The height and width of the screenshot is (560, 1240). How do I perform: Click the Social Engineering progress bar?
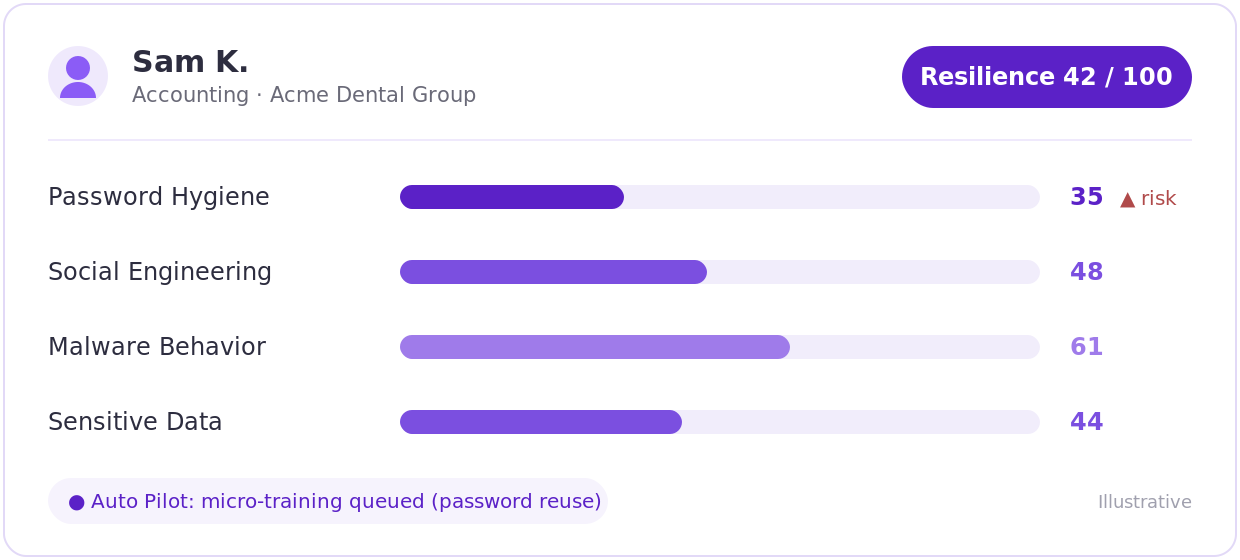pyautogui.click(x=720, y=272)
